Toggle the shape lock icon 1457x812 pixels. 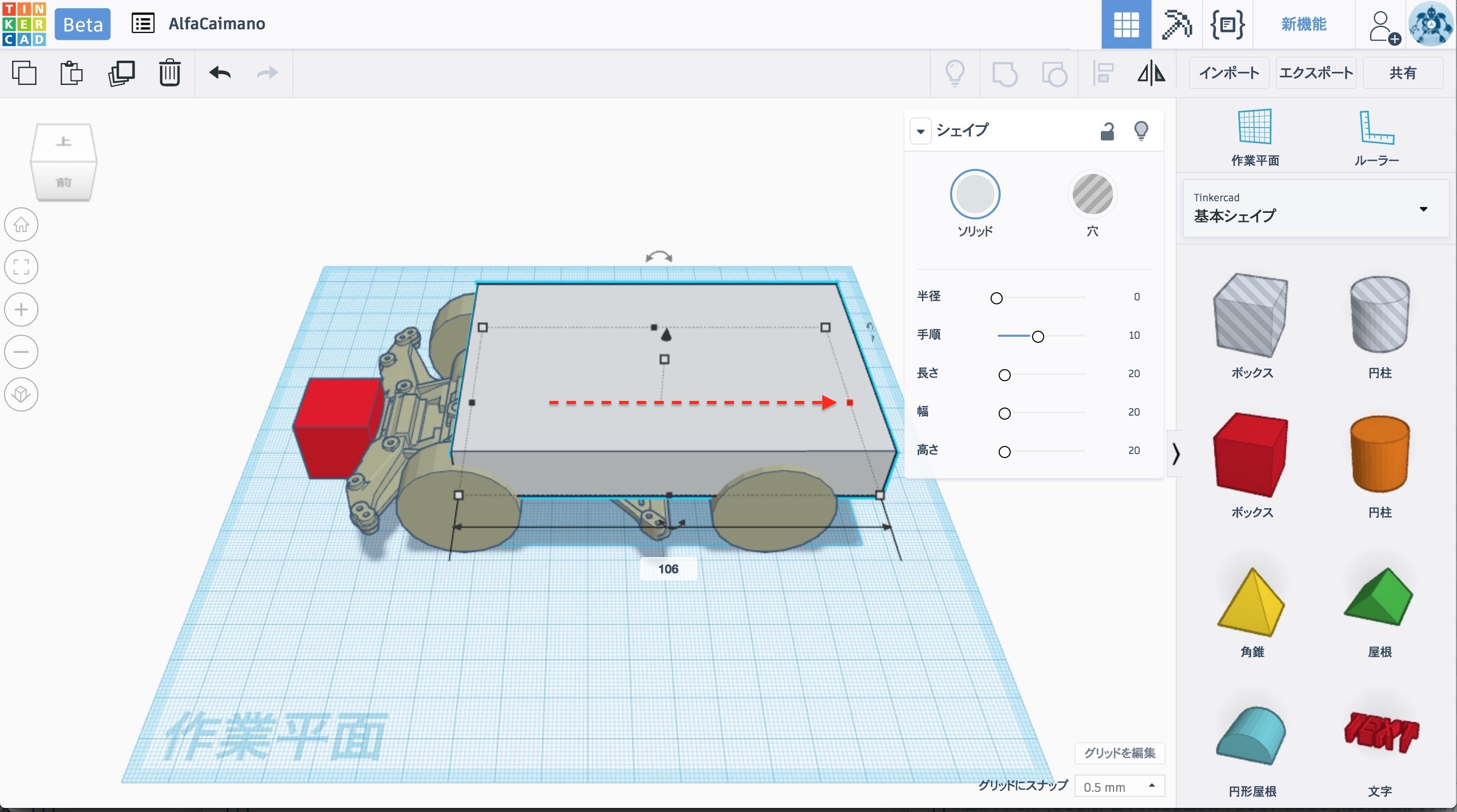tap(1107, 131)
